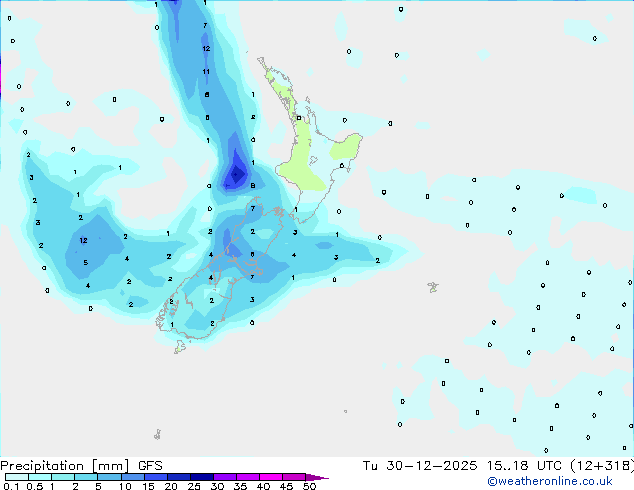The image size is (634, 490).
Task: Click the '0.5' legend scale label
Action: [x=35, y=486]
